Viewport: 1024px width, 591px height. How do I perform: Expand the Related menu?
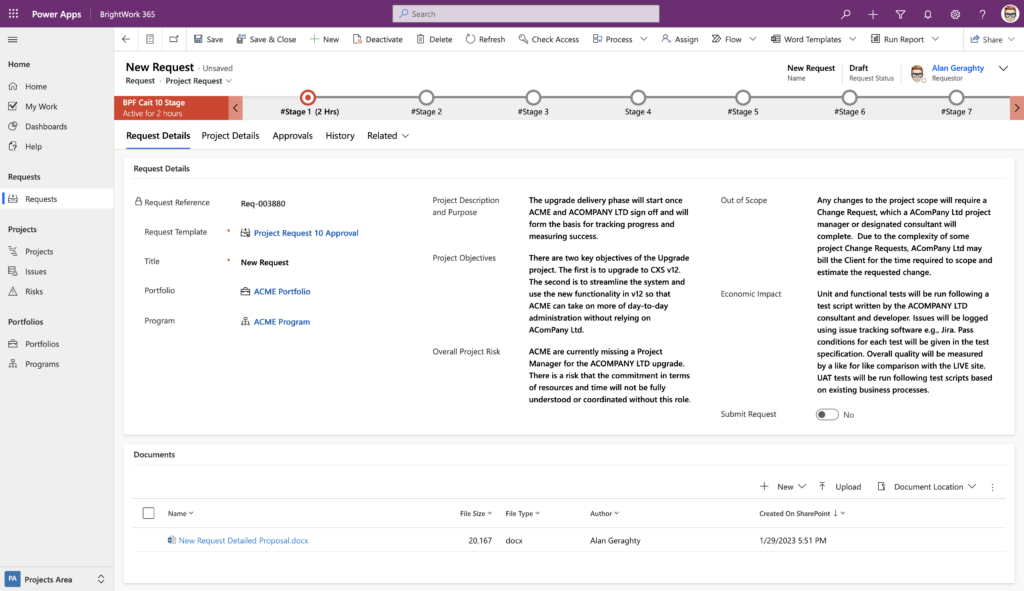pyautogui.click(x=386, y=135)
